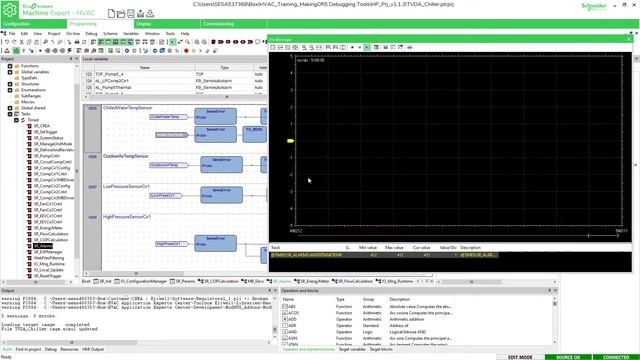The width and height of the screenshot is (640, 360).
Task: Click the Print icon in the toolbar
Action: (x=77, y=42)
